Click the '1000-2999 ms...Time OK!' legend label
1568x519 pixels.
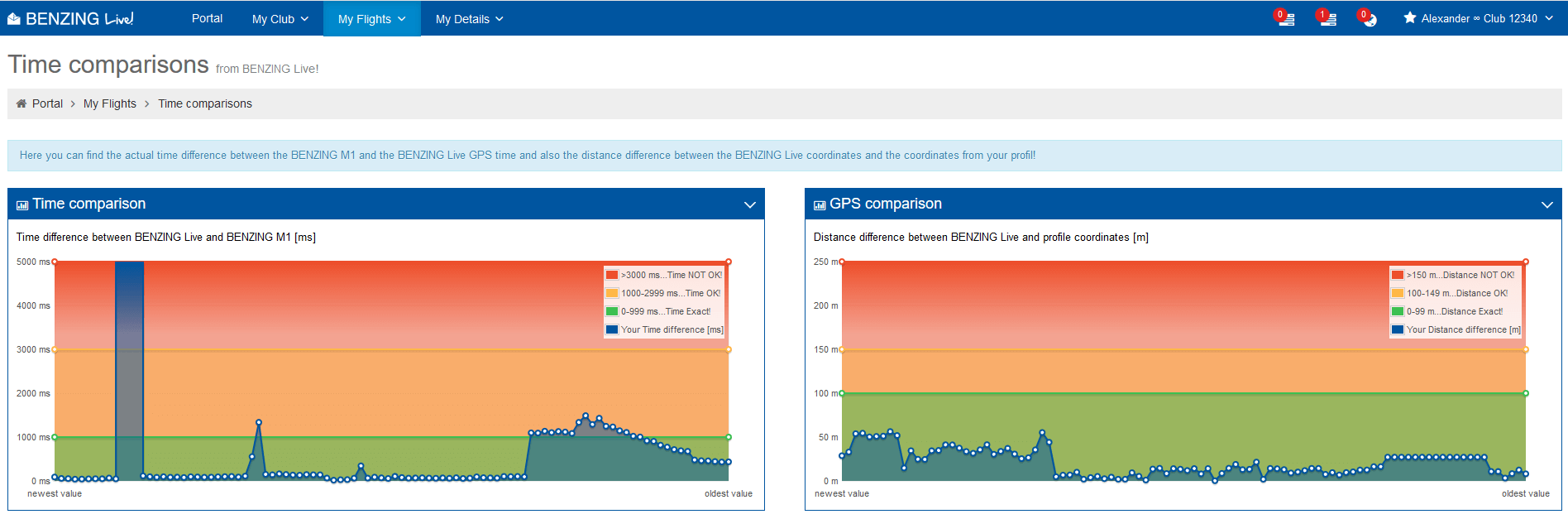pyautogui.click(x=671, y=293)
